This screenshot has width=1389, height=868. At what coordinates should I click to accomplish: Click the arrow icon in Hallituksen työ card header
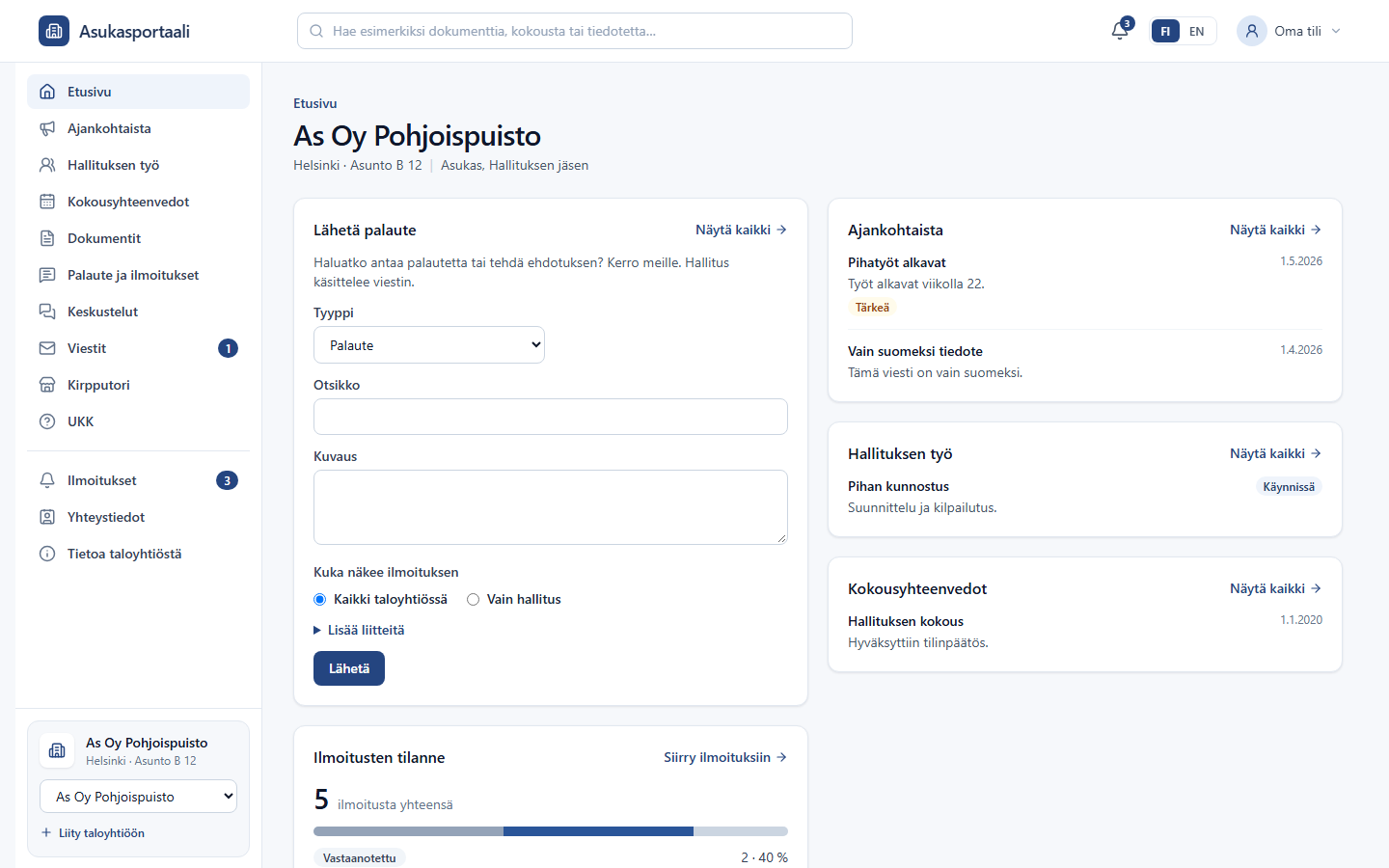coord(1316,453)
